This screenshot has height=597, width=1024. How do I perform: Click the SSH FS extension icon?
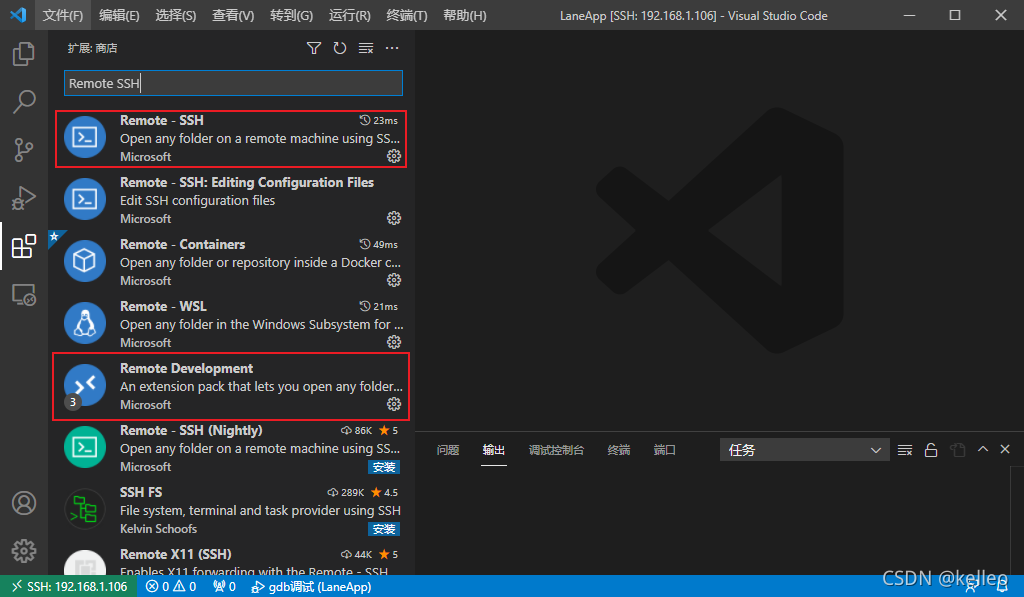pos(85,509)
